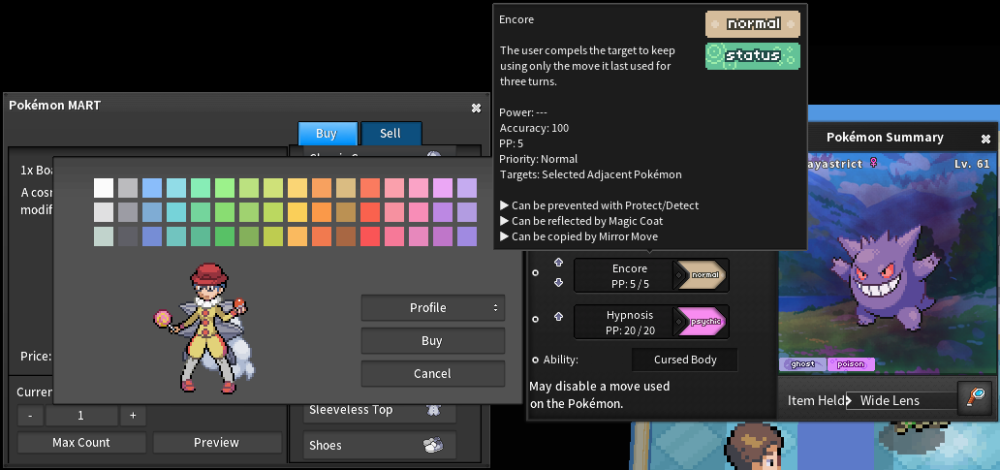Move Encore up with the up arrow
The height and width of the screenshot is (470, 1000).
[x=559, y=262]
